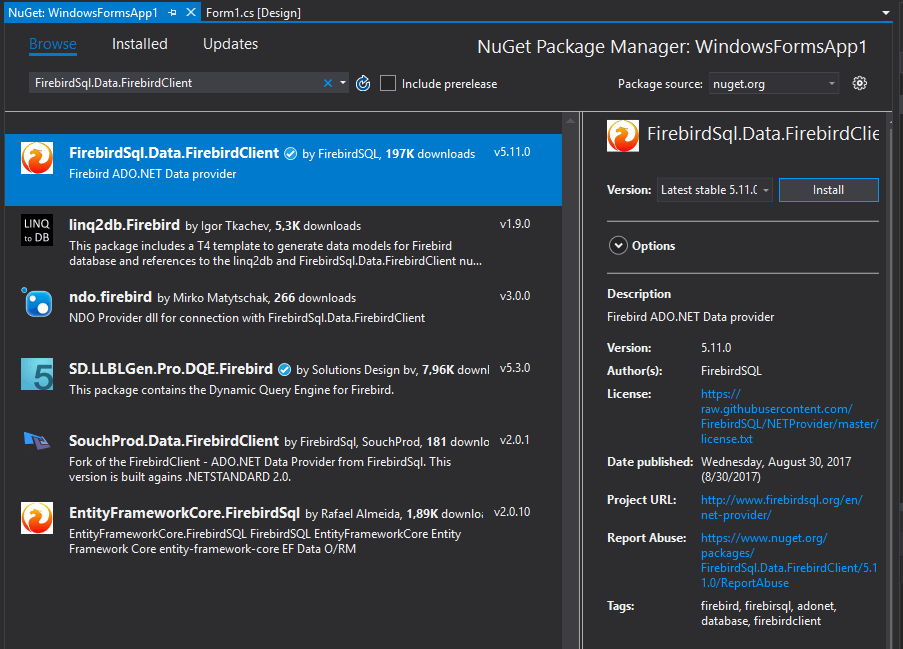
Task: Switch to the Updates tab
Action: 230,44
